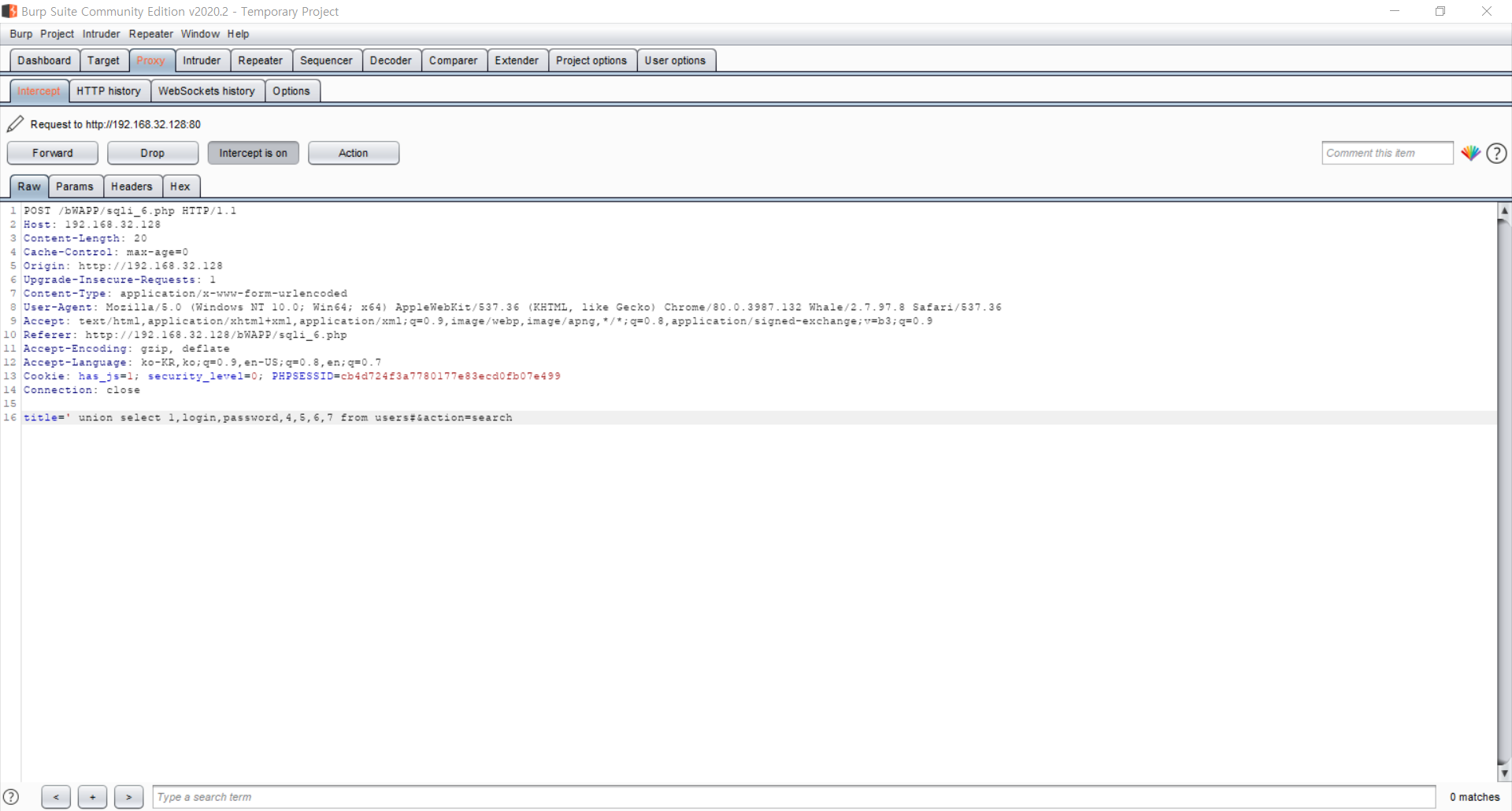Open the Repeater menu in menu bar
The image size is (1512, 811).
tap(150, 34)
